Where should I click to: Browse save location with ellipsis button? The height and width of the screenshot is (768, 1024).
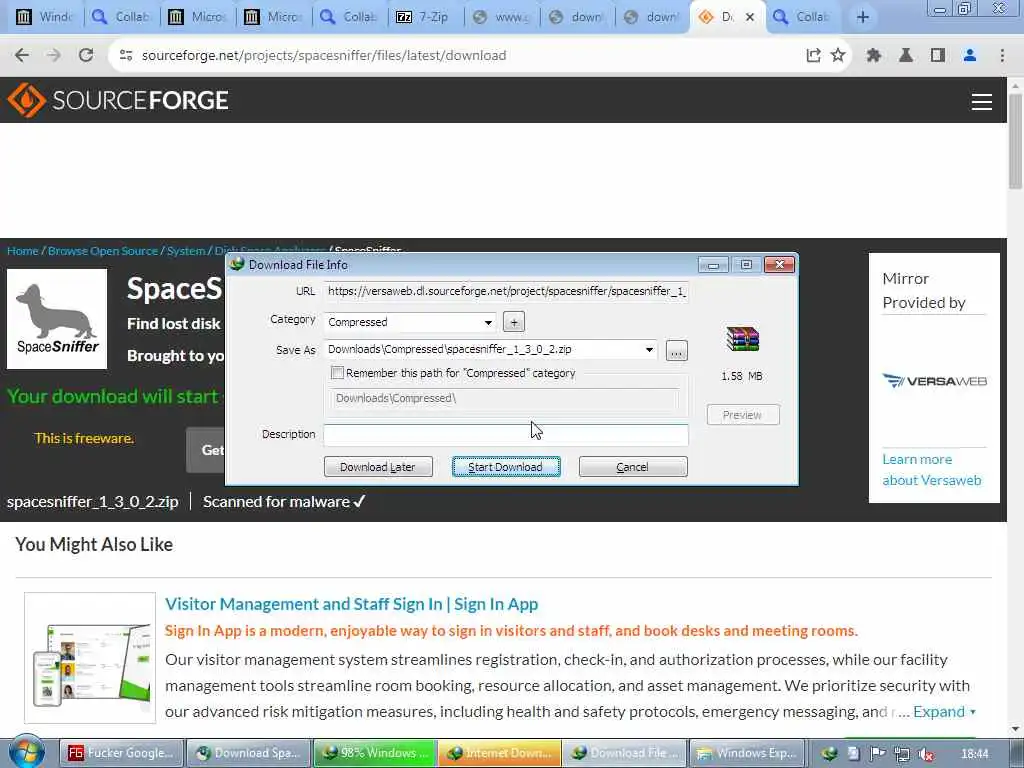(x=677, y=351)
